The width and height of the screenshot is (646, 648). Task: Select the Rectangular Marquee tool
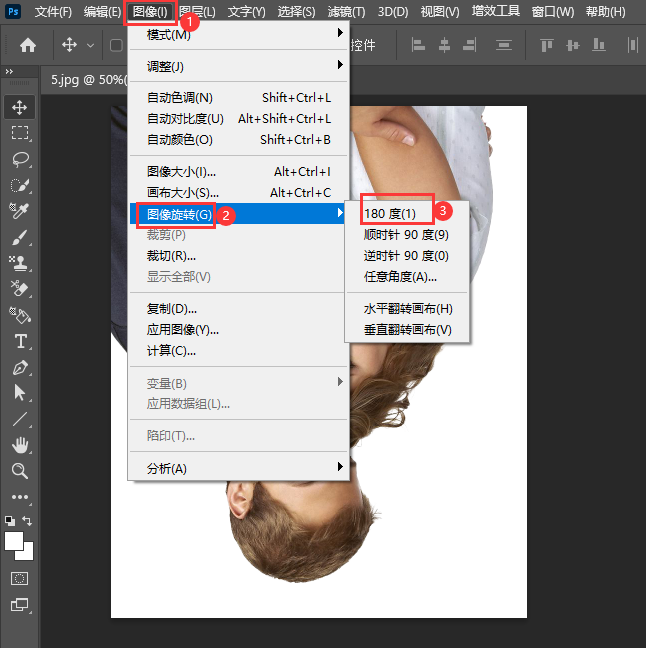tap(19, 133)
